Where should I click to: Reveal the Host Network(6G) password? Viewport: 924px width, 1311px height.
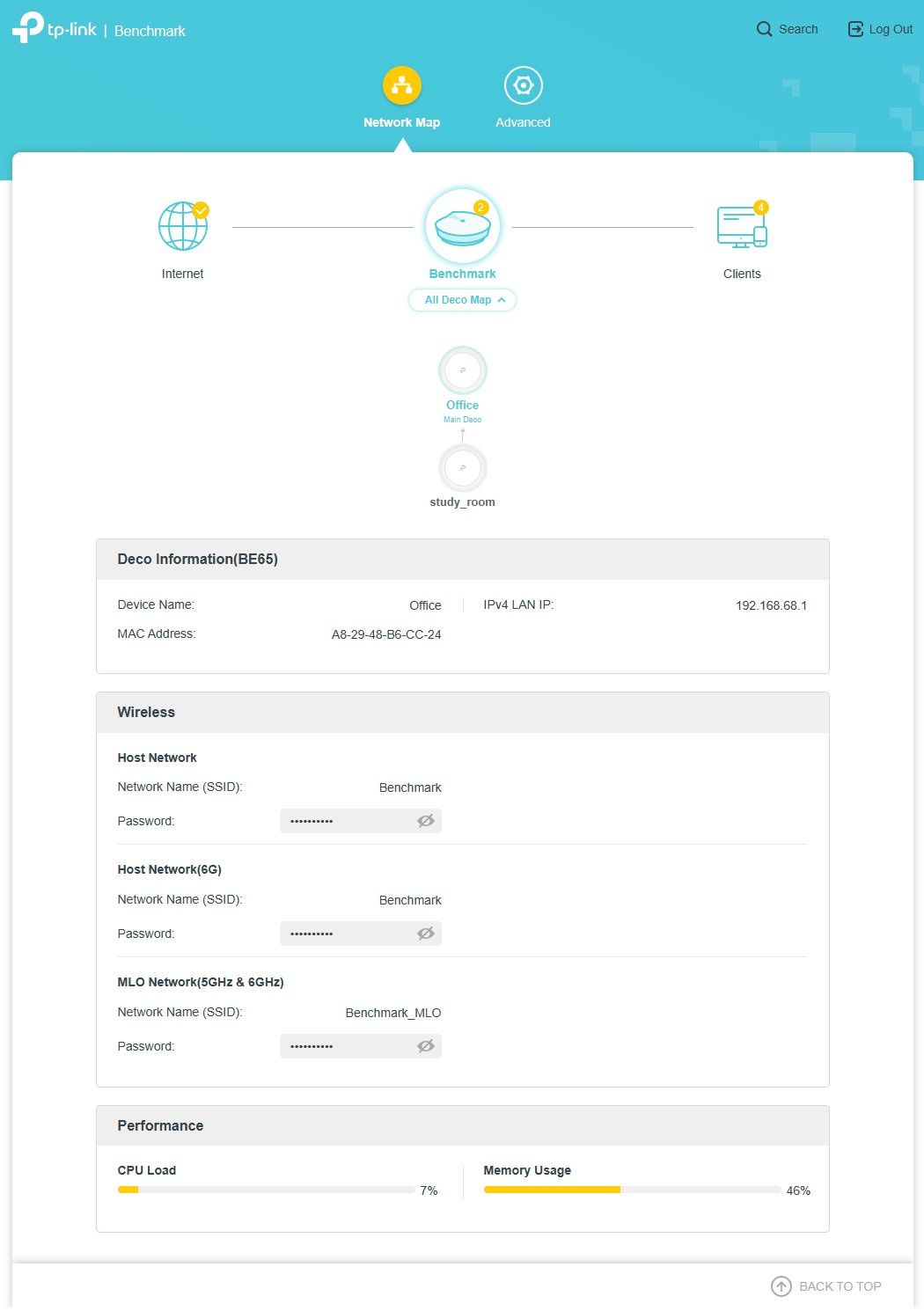pos(426,934)
